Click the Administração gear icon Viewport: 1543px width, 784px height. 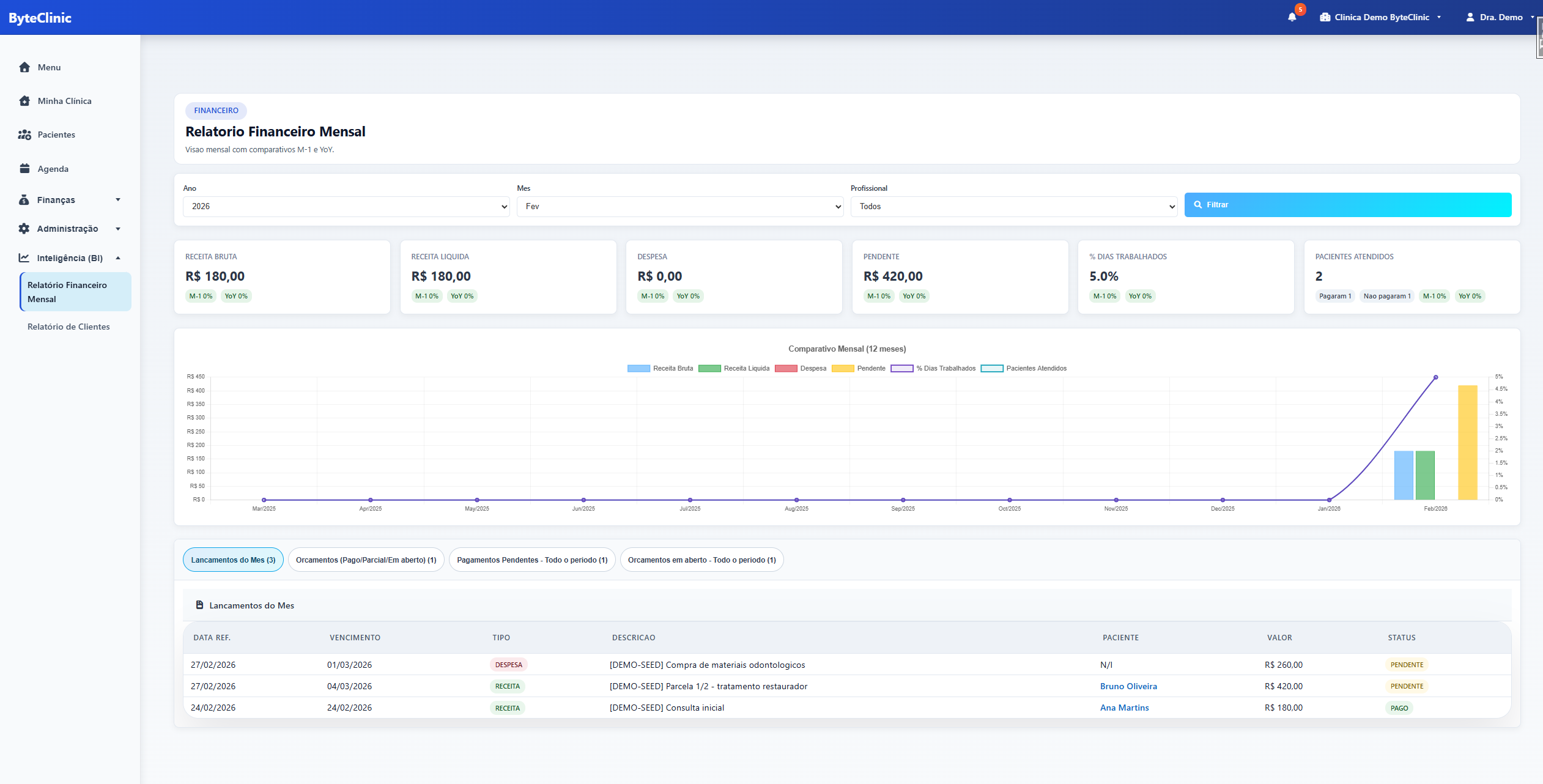(x=24, y=229)
